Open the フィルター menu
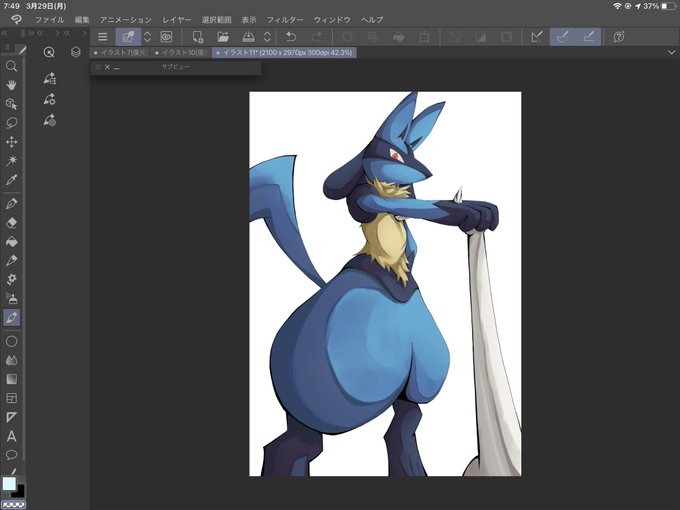Image resolution: width=680 pixels, height=510 pixels. tap(285, 20)
